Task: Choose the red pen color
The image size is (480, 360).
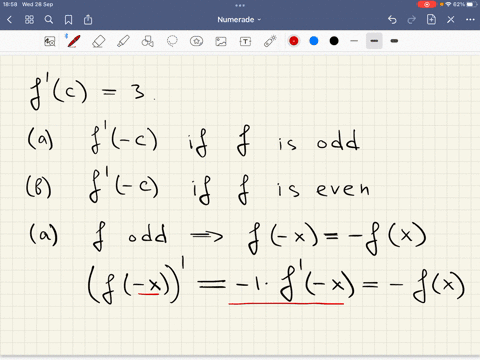Action: [294, 41]
